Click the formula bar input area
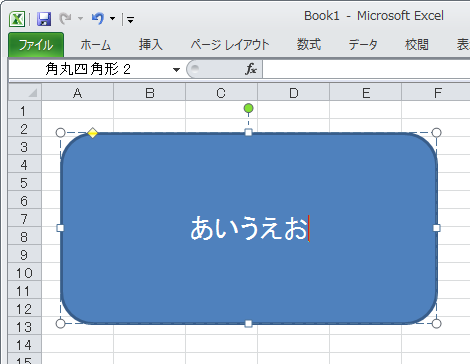The width and height of the screenshot is (470, 364). [366, 69]
